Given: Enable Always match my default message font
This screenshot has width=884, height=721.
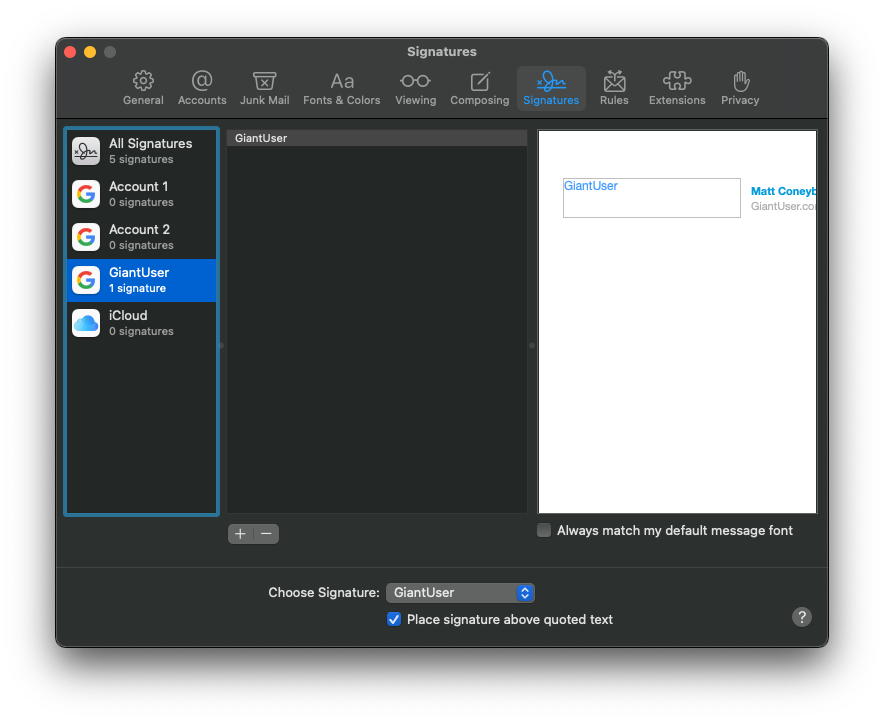Looking at the screenshot, I should tap(544, 530).
